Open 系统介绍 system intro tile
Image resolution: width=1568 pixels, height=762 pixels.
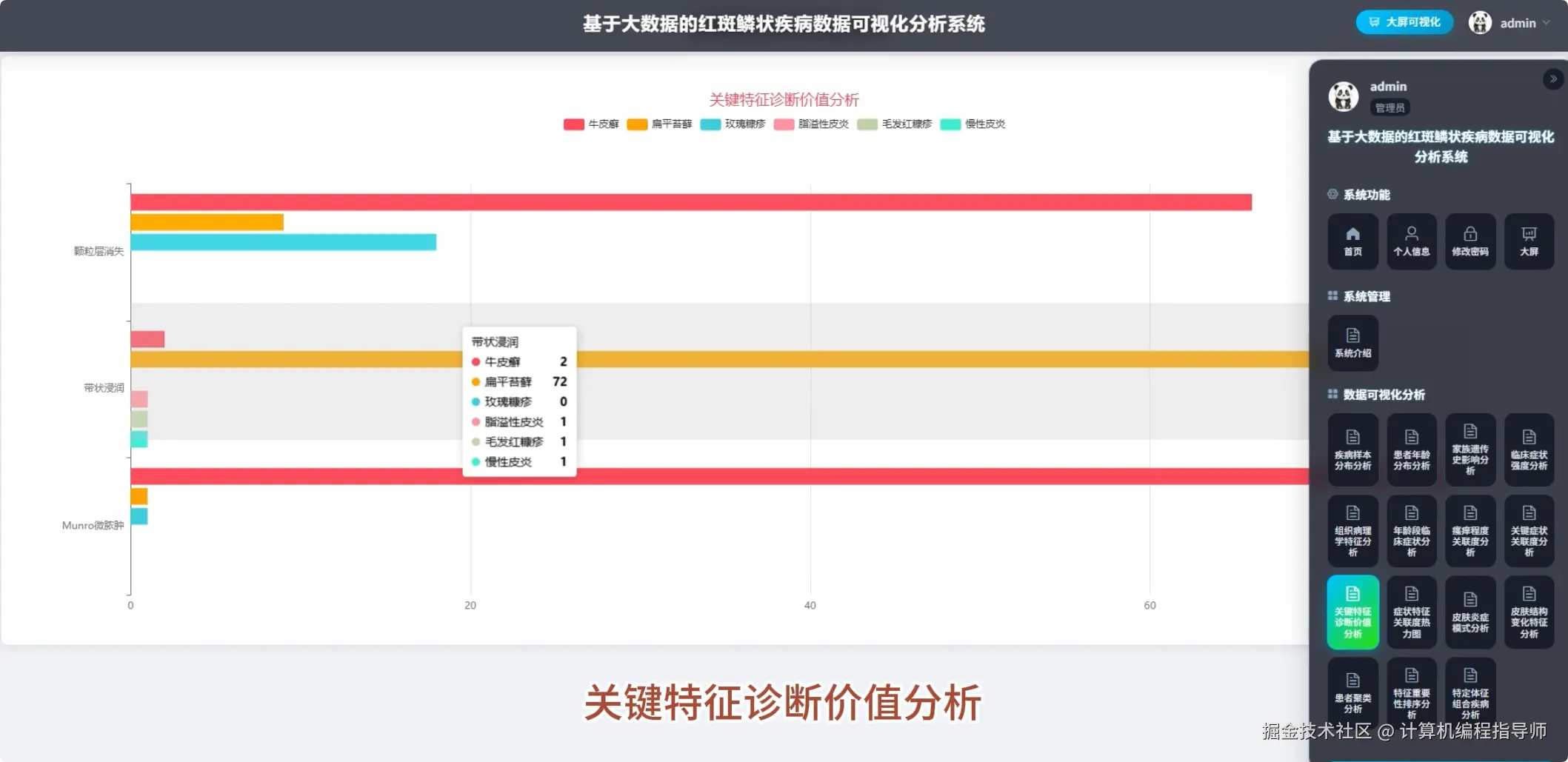tap(1352, 343)
